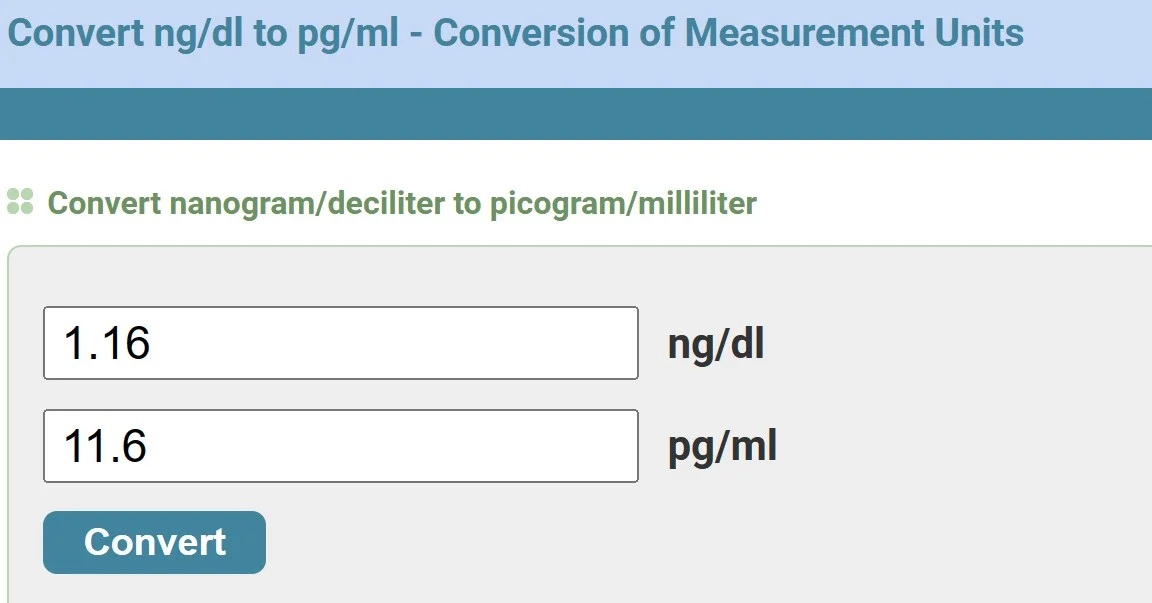Click the words "Conversion of Measurement Units"
1152x603 pixels.
[x=728, y=33]
